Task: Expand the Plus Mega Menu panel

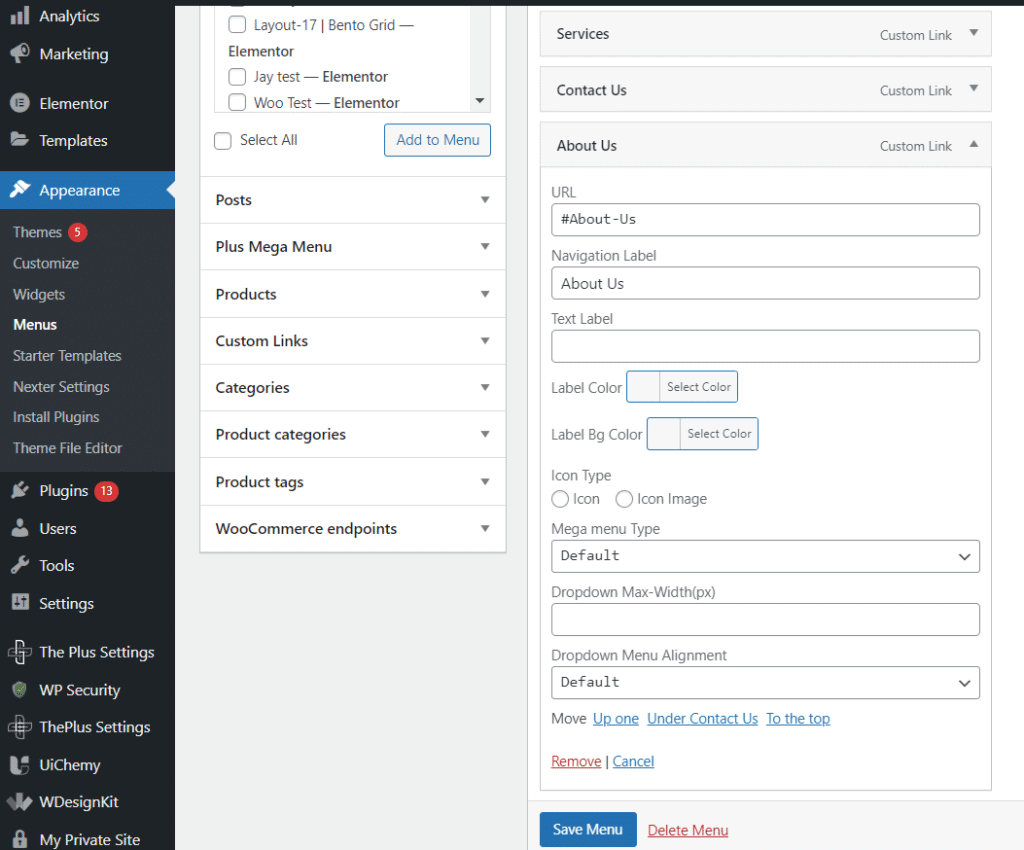Action: click(x=353, y=247)
